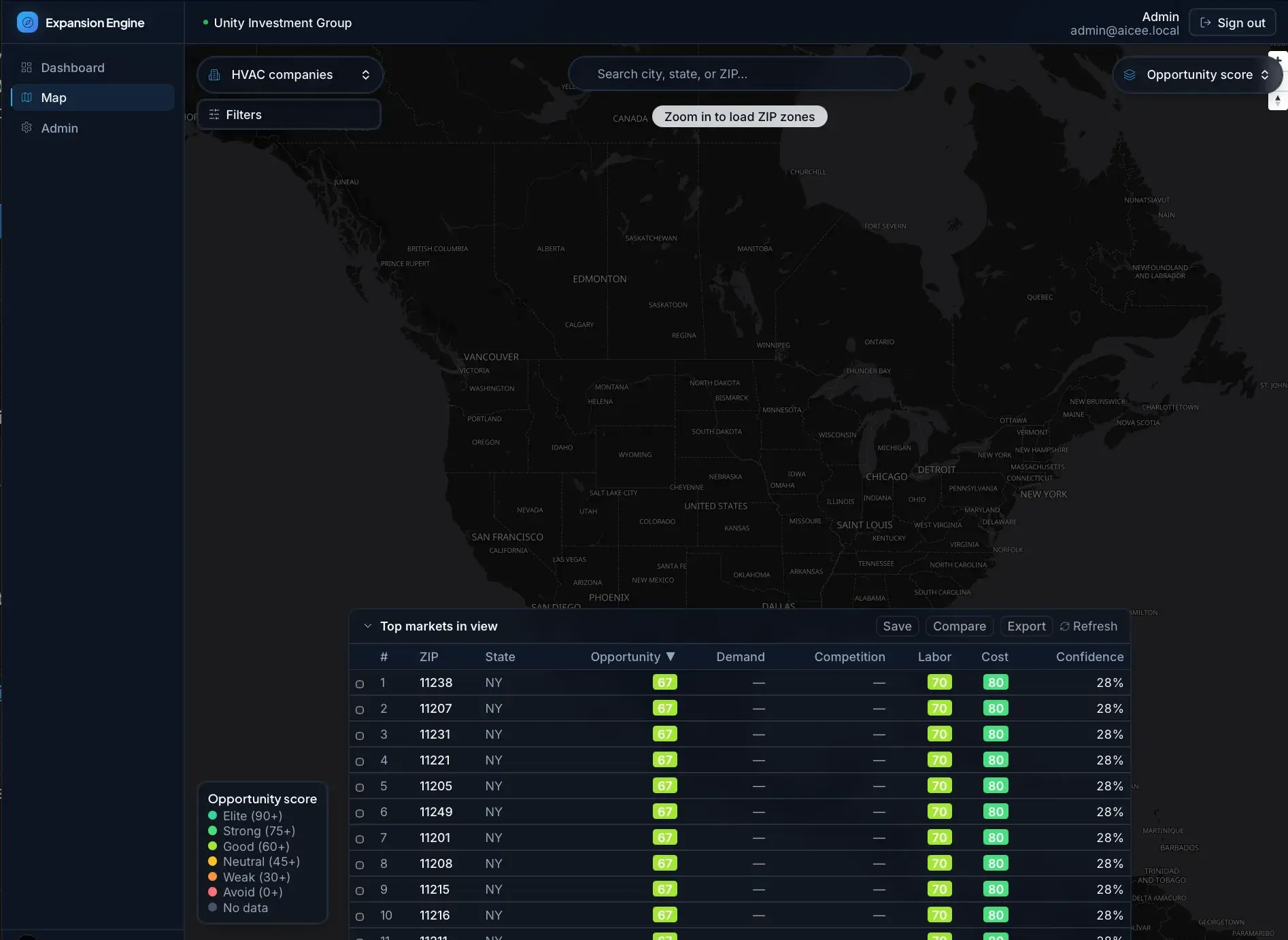Click the cost score 80 badge for 11231

pos(996,734)
